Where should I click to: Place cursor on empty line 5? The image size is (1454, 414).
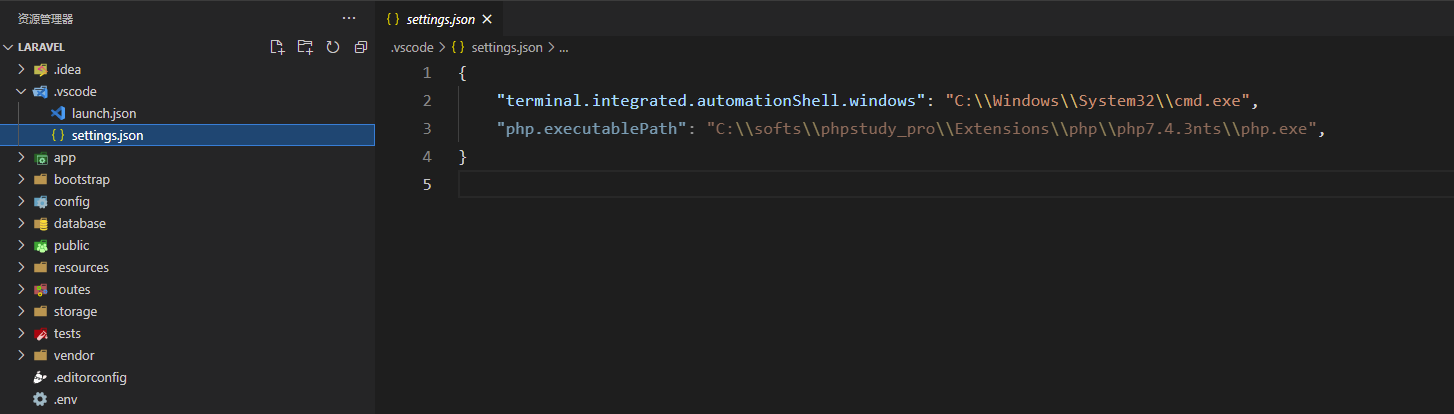point(955,185)
